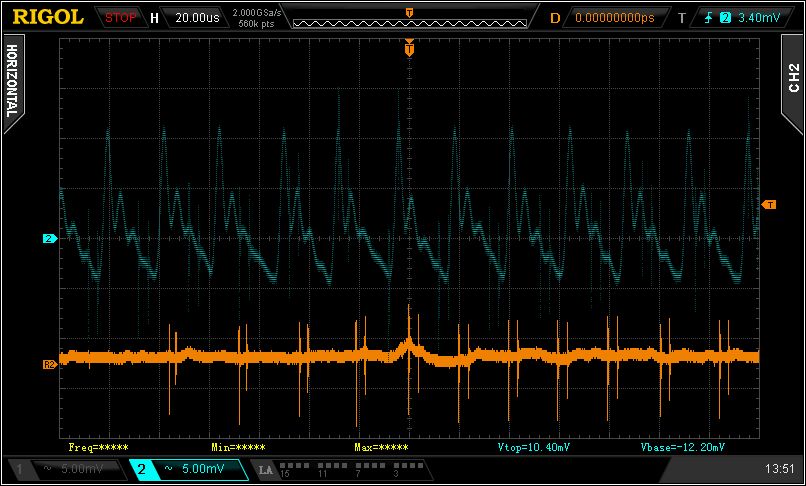Click the trigger level value 3.40mV
This screenshot has width=806, height=486.
(x=759, y=18)
